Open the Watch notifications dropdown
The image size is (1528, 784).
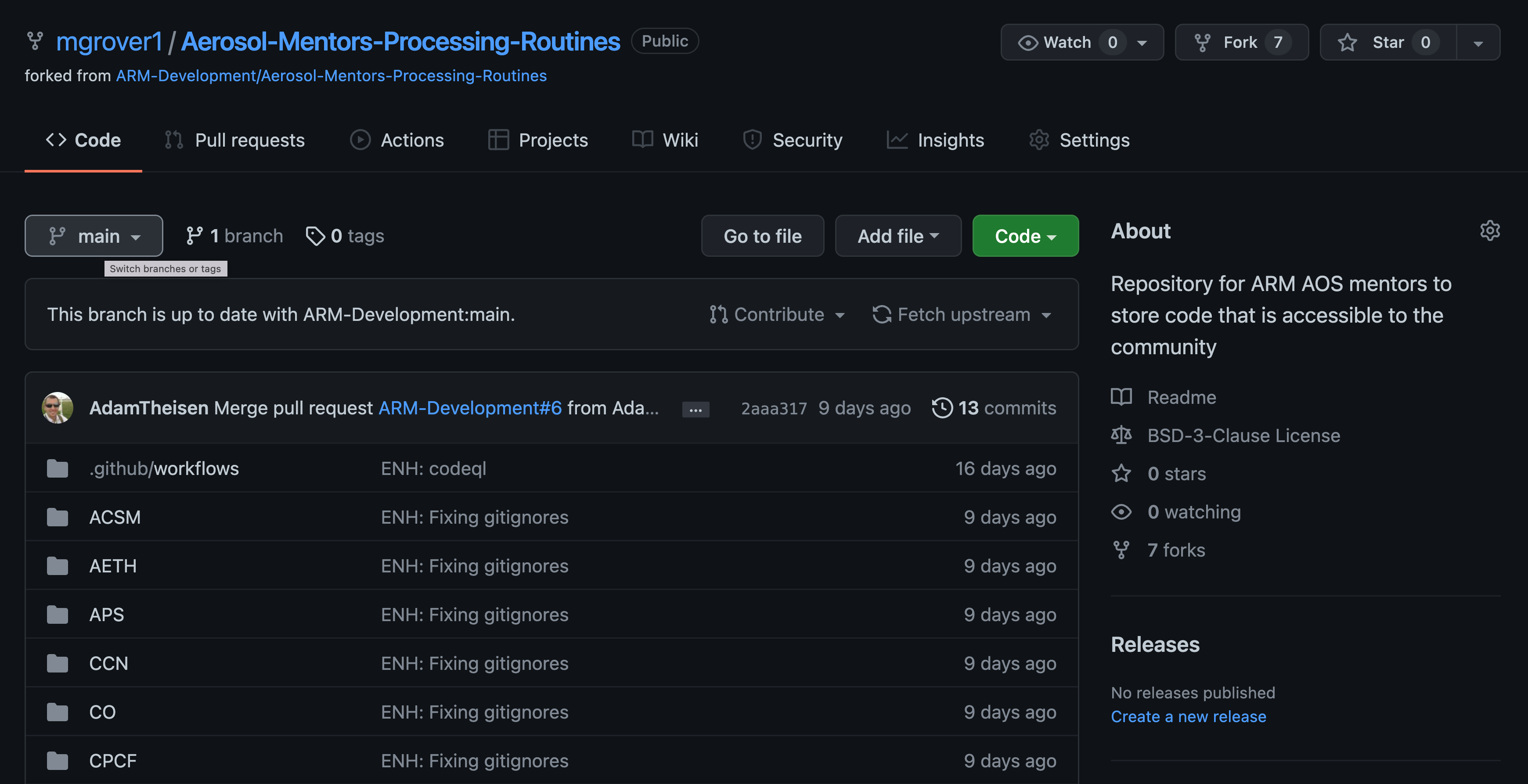1082,42
